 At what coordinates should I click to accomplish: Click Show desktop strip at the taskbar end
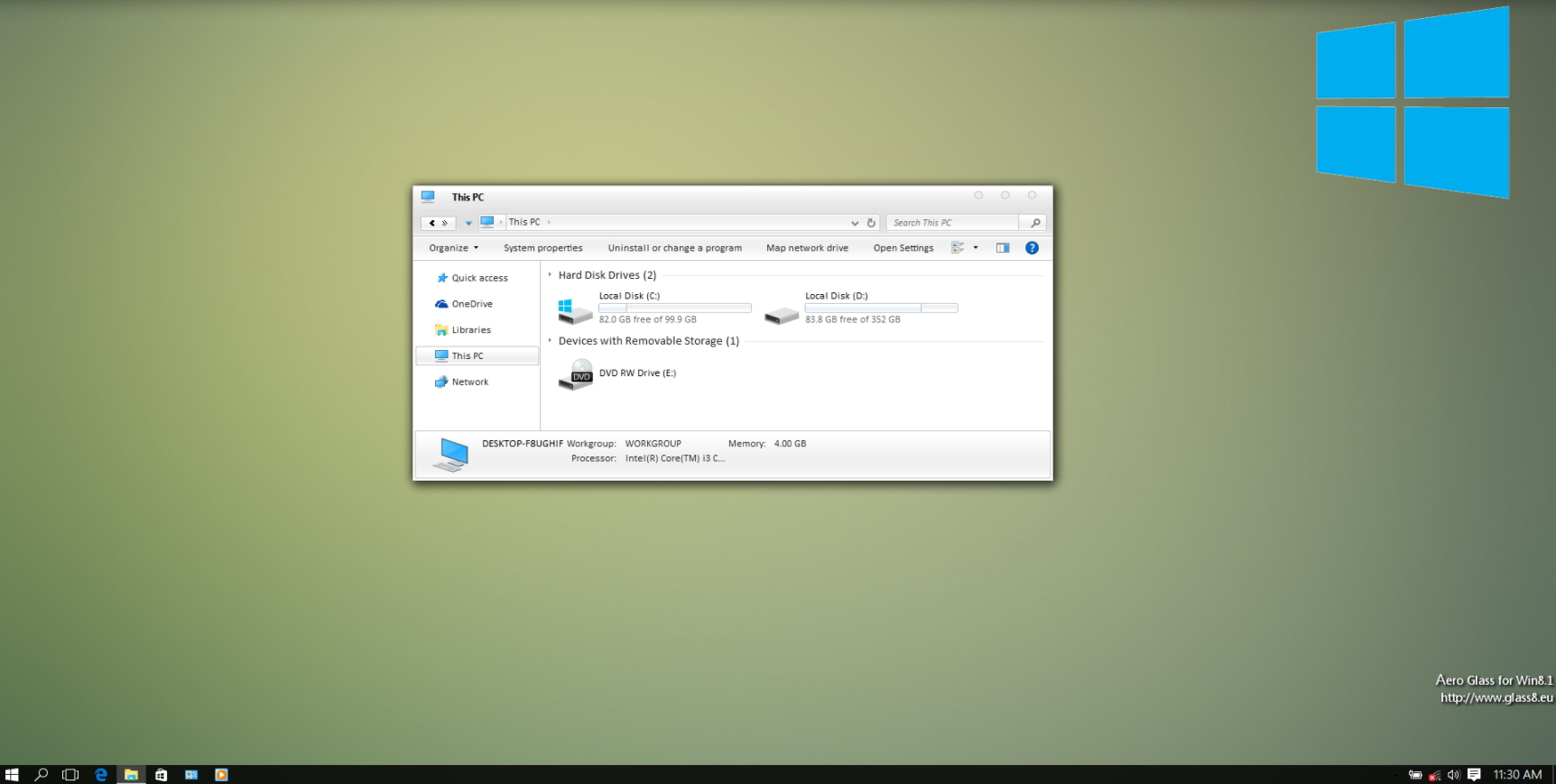[x=1552, y=775]
